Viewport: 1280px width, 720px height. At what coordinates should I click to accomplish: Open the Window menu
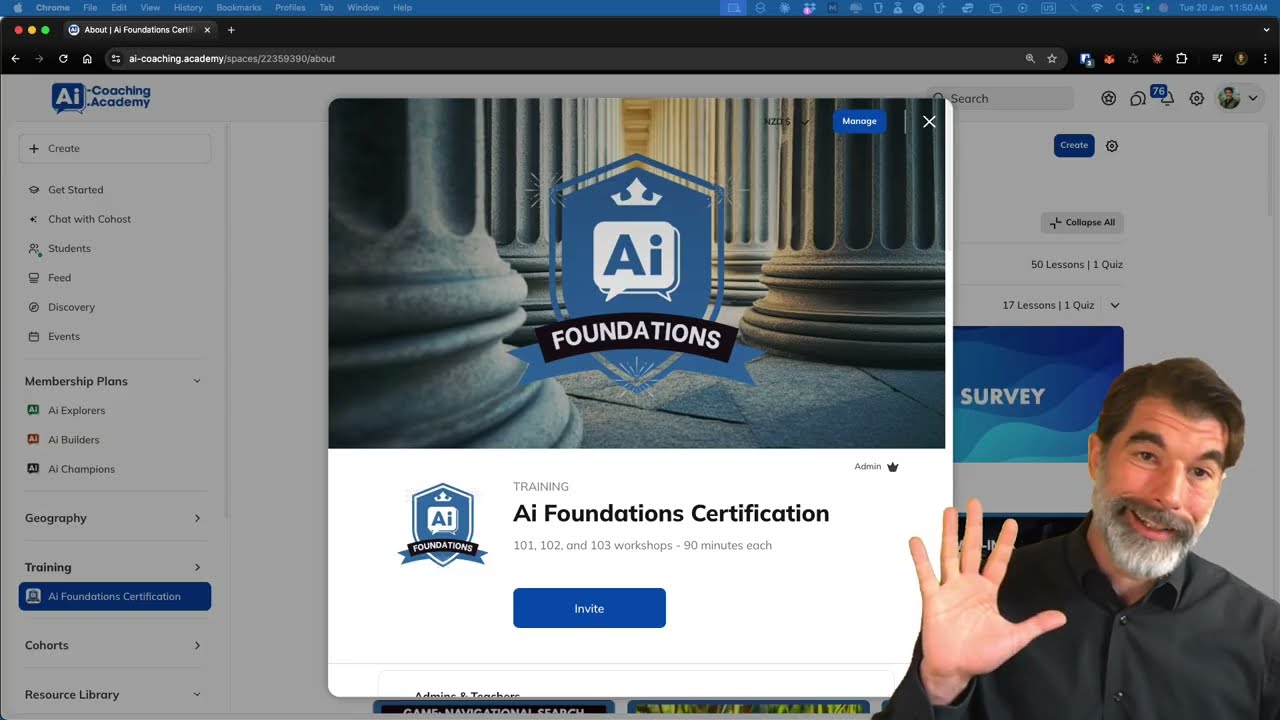pyautogui.click(x=363, y=8)
